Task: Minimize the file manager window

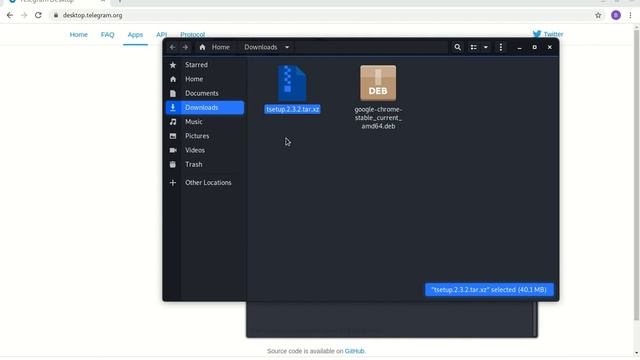Action: click(x=519, y=47)
